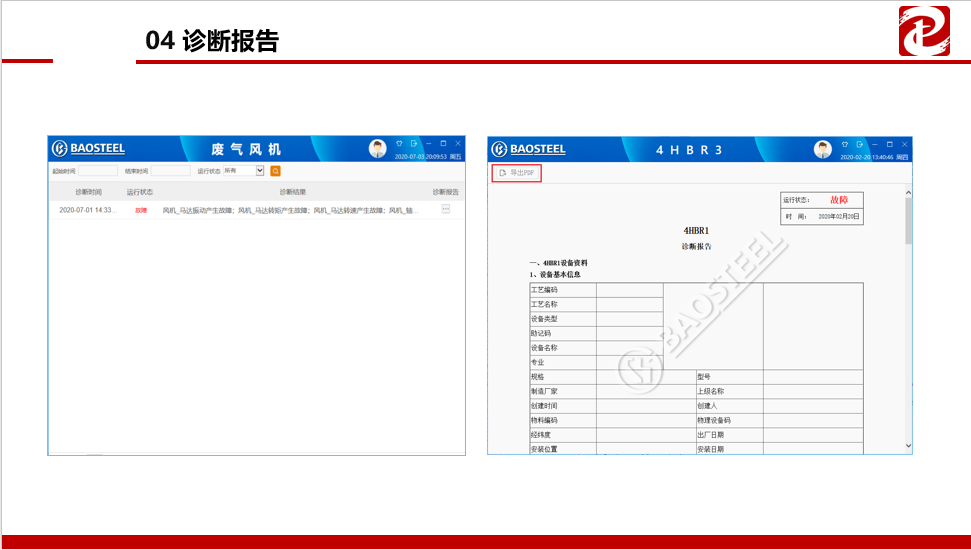
Task: Click the 起始时间 start time input field
Action: point(98,171)
